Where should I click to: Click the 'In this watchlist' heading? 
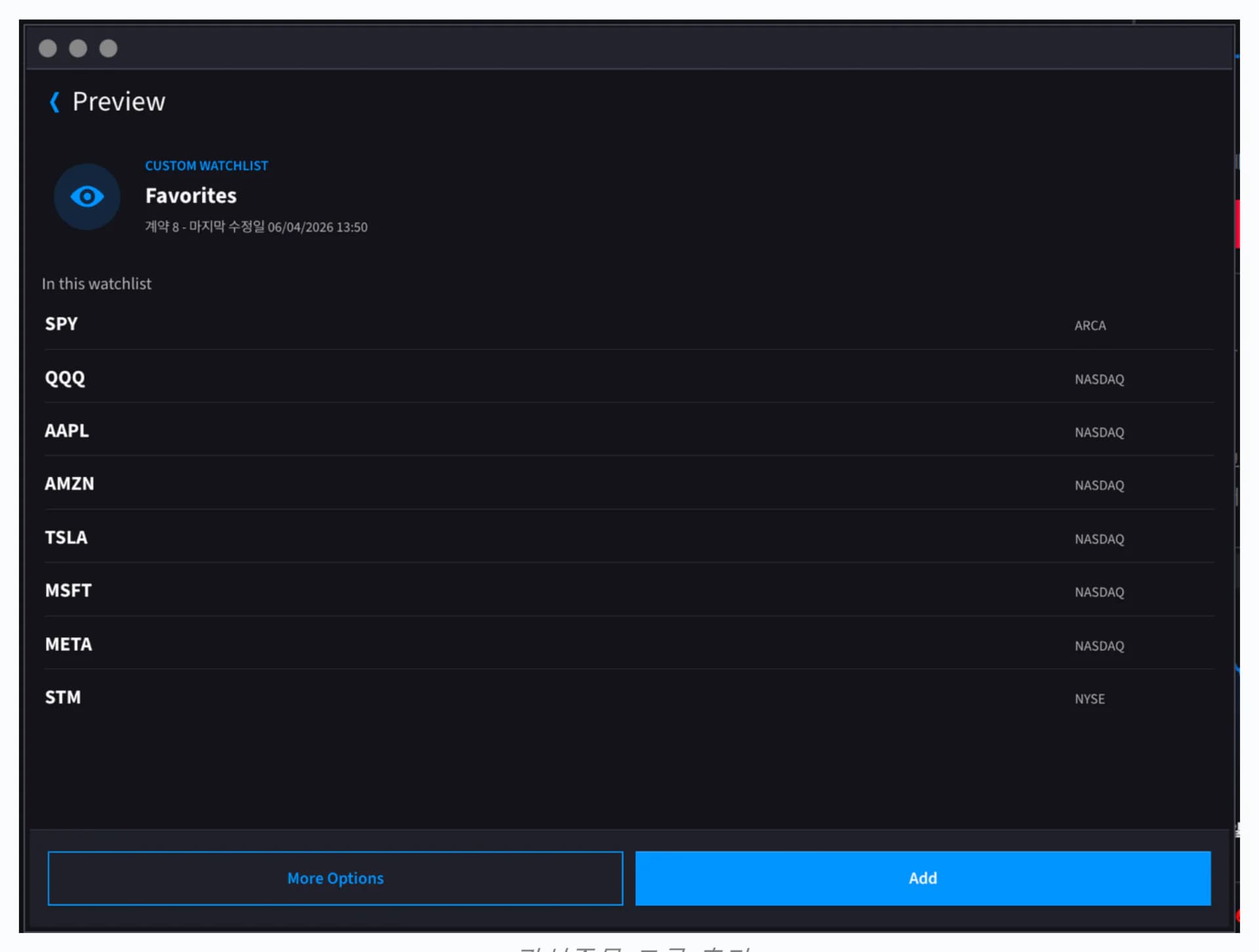pyautogui.click(x=96, y=284)
